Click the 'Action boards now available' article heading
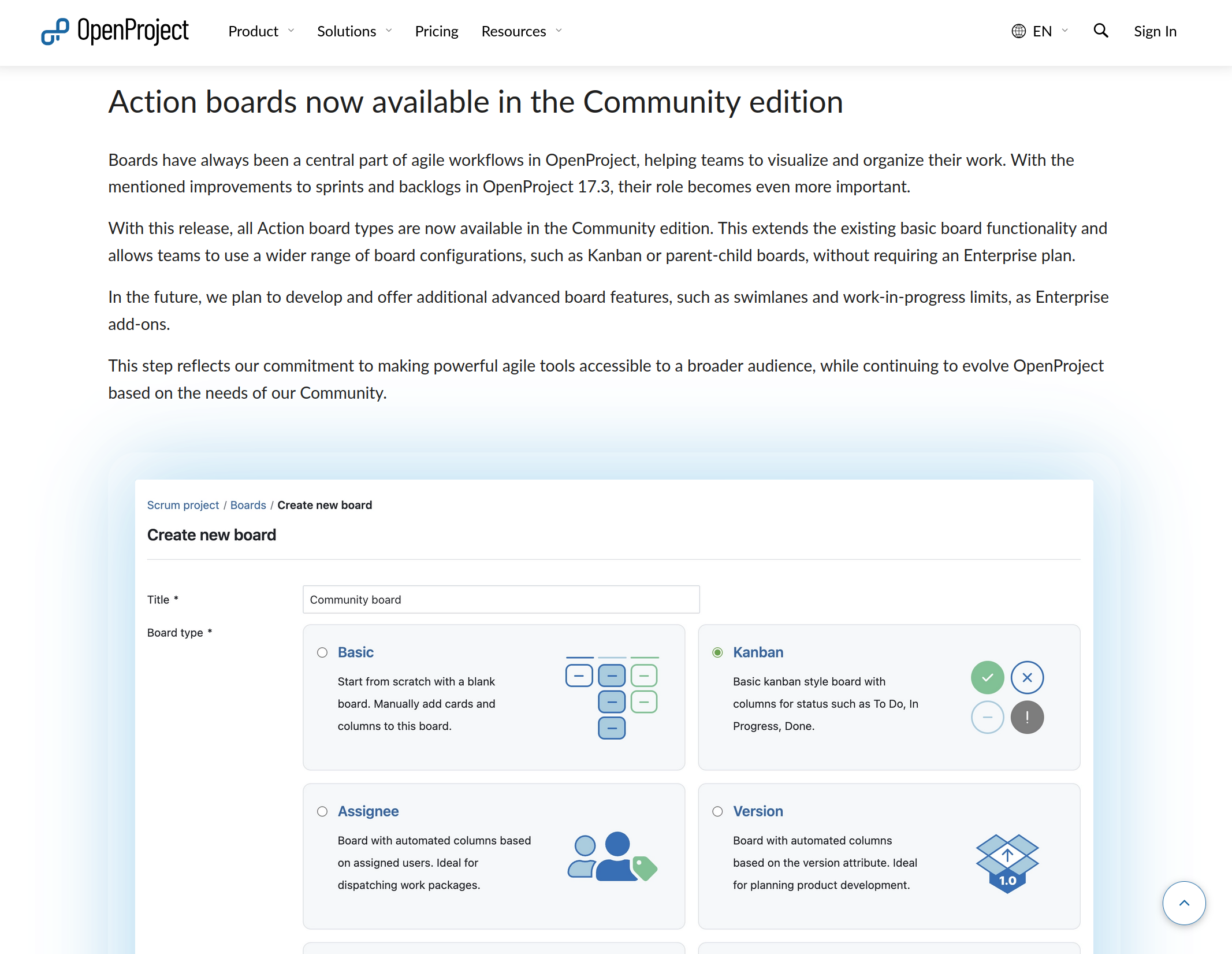The width and height of the screenshot is (1232, 954). point(475,102)
